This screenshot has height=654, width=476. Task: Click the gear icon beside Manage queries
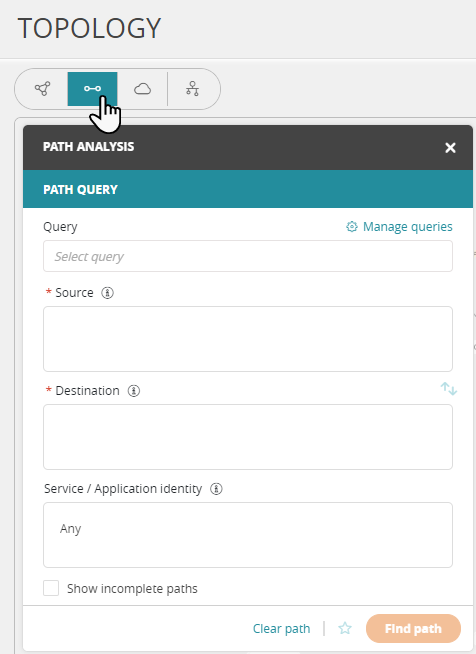352,226
